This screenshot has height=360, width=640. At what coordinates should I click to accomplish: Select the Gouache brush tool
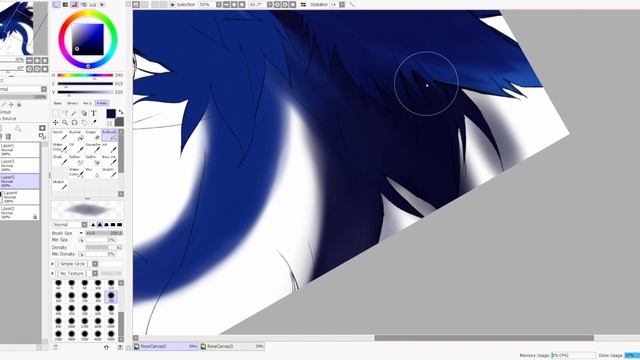(93, 148)
